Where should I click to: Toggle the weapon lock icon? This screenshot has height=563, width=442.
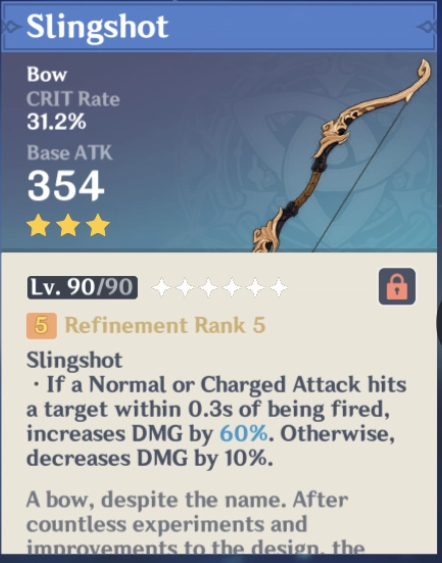click(397, 287)
